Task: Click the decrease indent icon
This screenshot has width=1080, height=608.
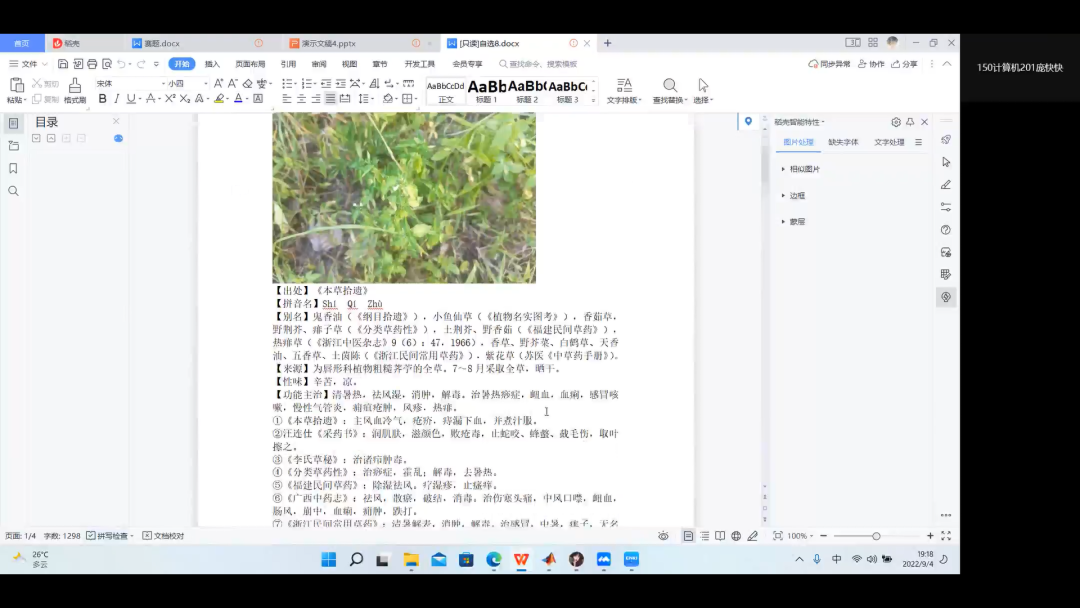Action: coord(326,83)
